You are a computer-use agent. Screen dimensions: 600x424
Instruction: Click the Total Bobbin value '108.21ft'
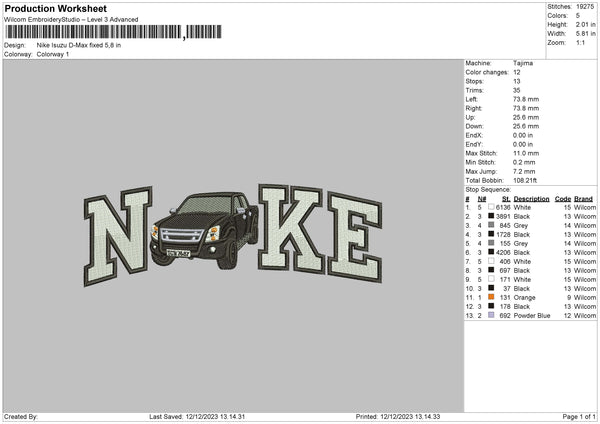[525, 180]
